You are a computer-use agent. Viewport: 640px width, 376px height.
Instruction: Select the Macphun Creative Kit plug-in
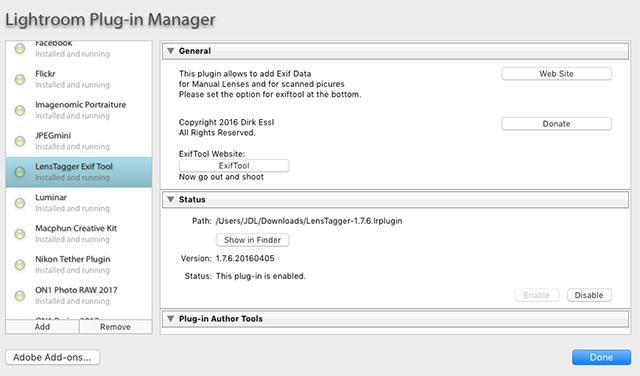(x=79, y=234)
